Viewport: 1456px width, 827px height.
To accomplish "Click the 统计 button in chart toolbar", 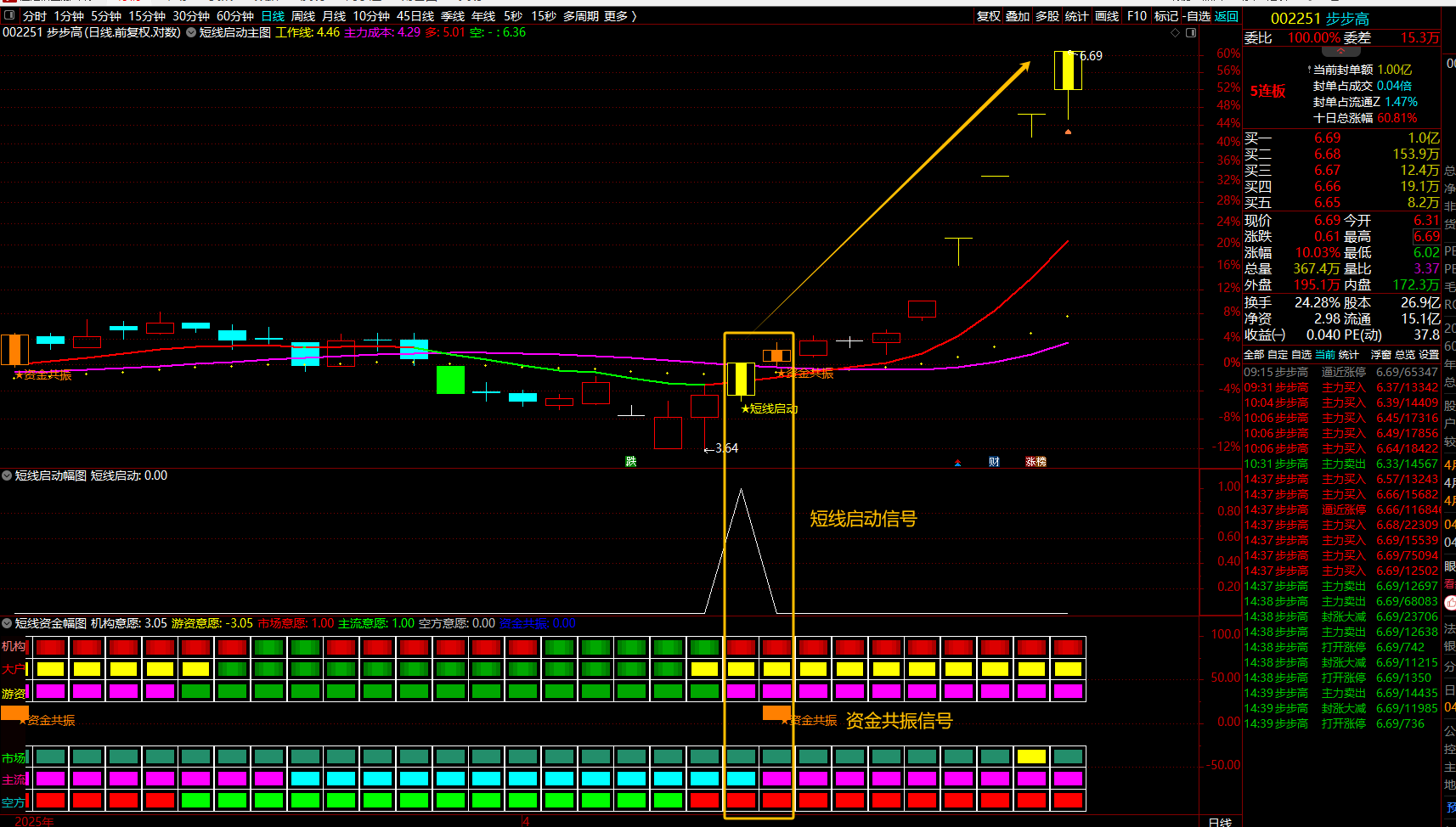I will 1076,16.
